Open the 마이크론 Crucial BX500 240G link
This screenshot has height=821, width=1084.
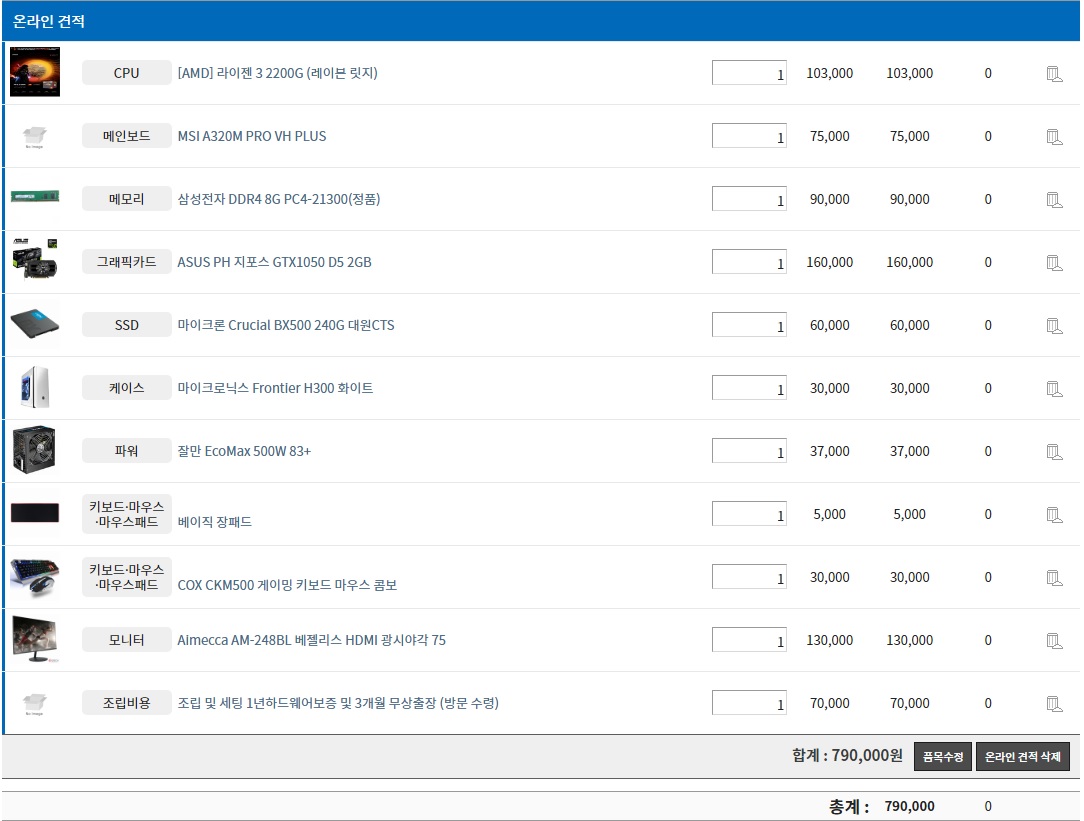[285, 325]
